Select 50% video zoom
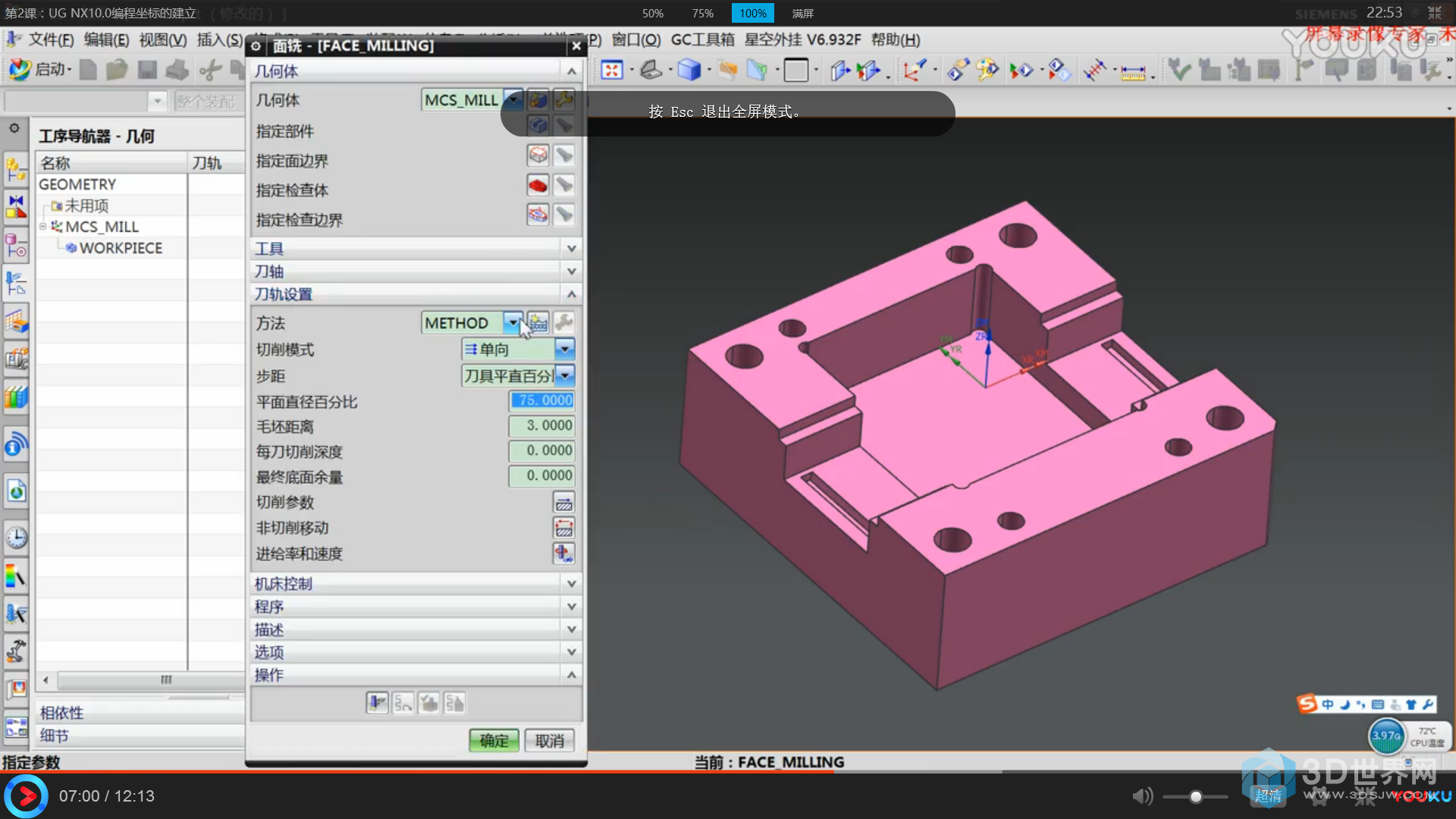Image resolution: width=1456 pixels, height=819 pixels. coord(653,14)
